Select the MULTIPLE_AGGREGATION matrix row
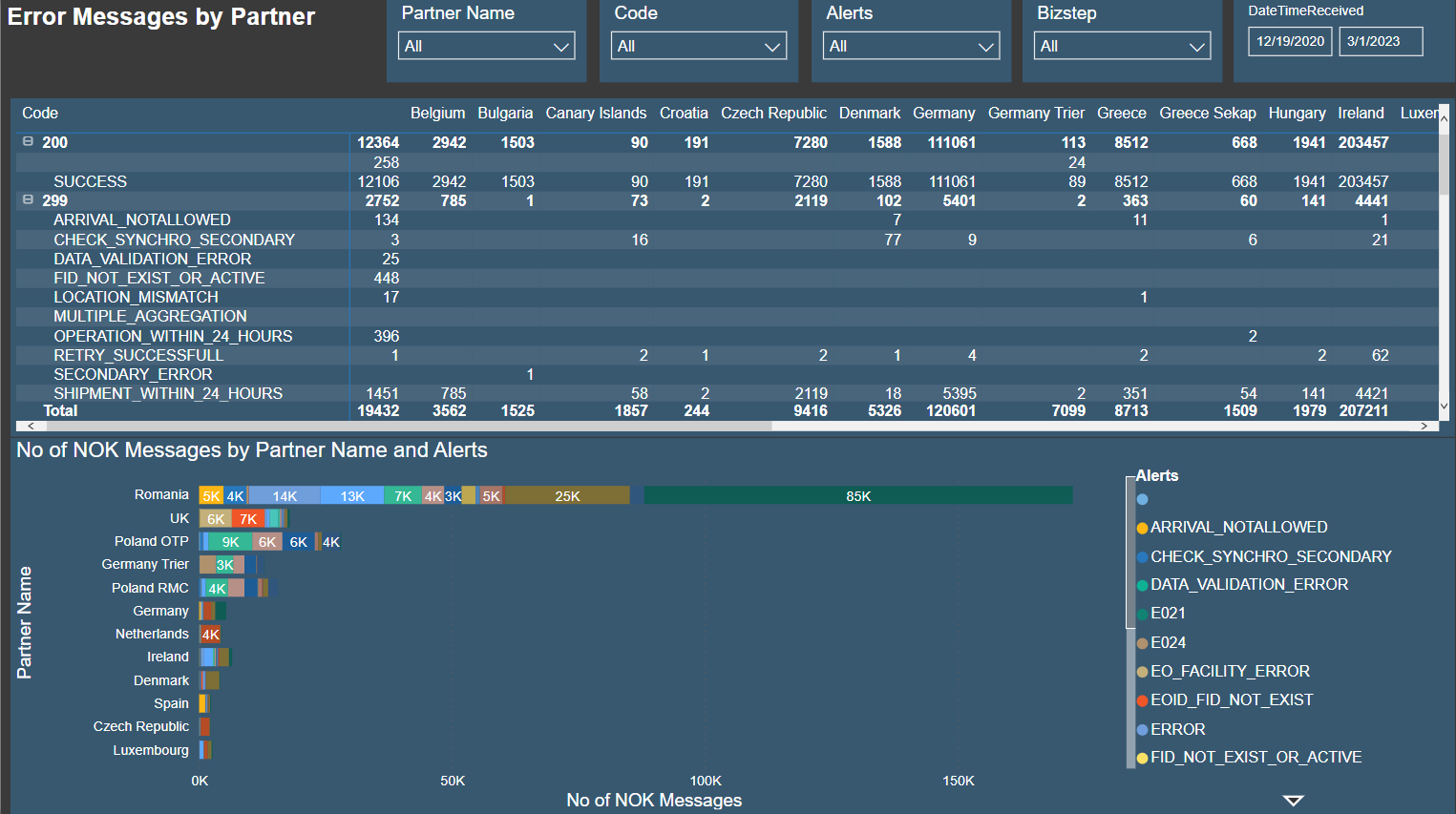Screen dimensions: 1456x814 tap(727, 316)
